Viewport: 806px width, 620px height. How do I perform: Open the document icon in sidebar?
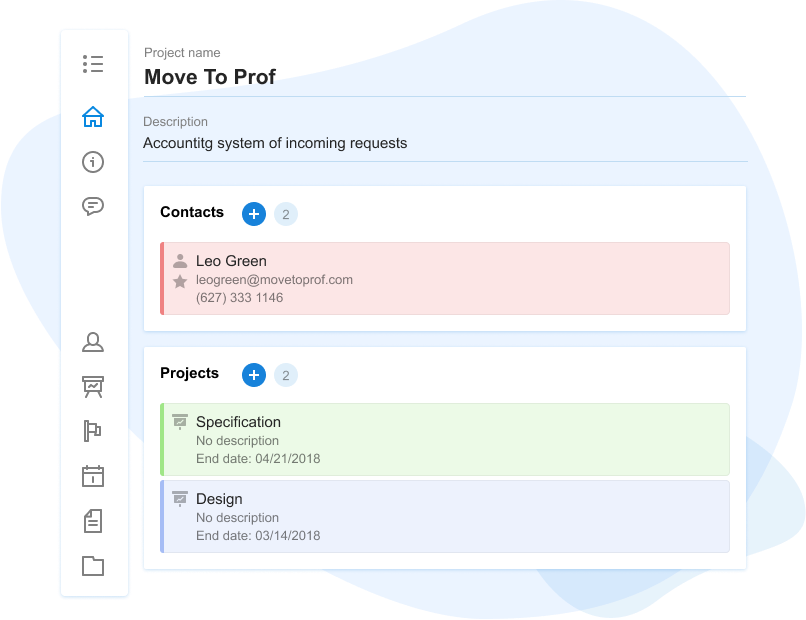pyautogui.click(x=93, y=521)
